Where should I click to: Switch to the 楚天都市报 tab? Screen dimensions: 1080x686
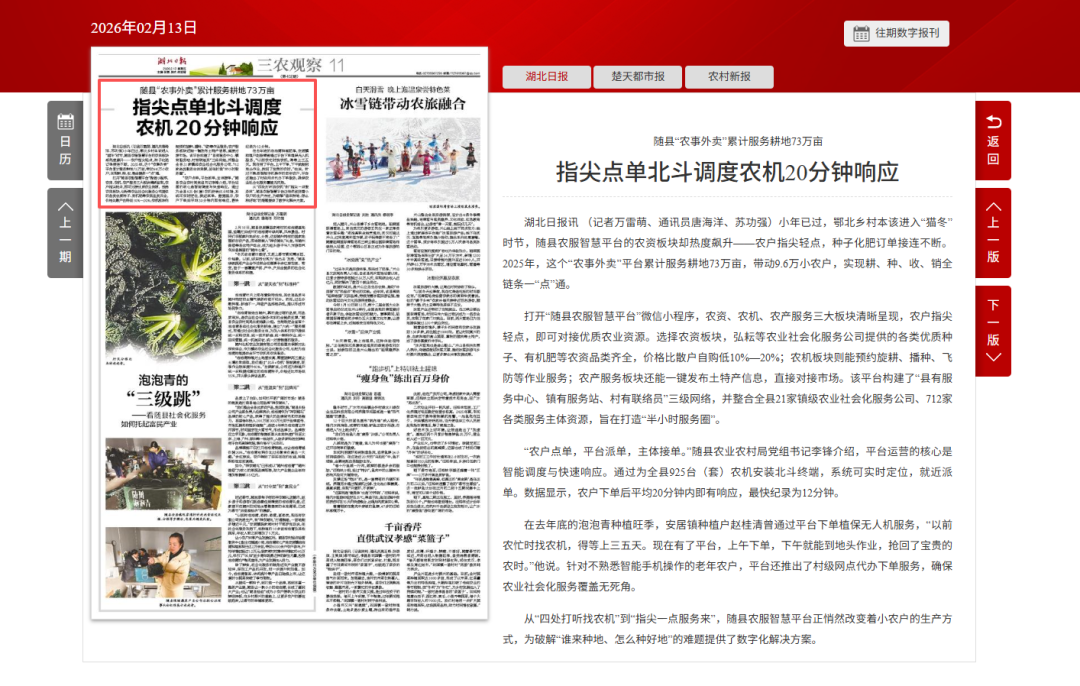click(638, 76)
